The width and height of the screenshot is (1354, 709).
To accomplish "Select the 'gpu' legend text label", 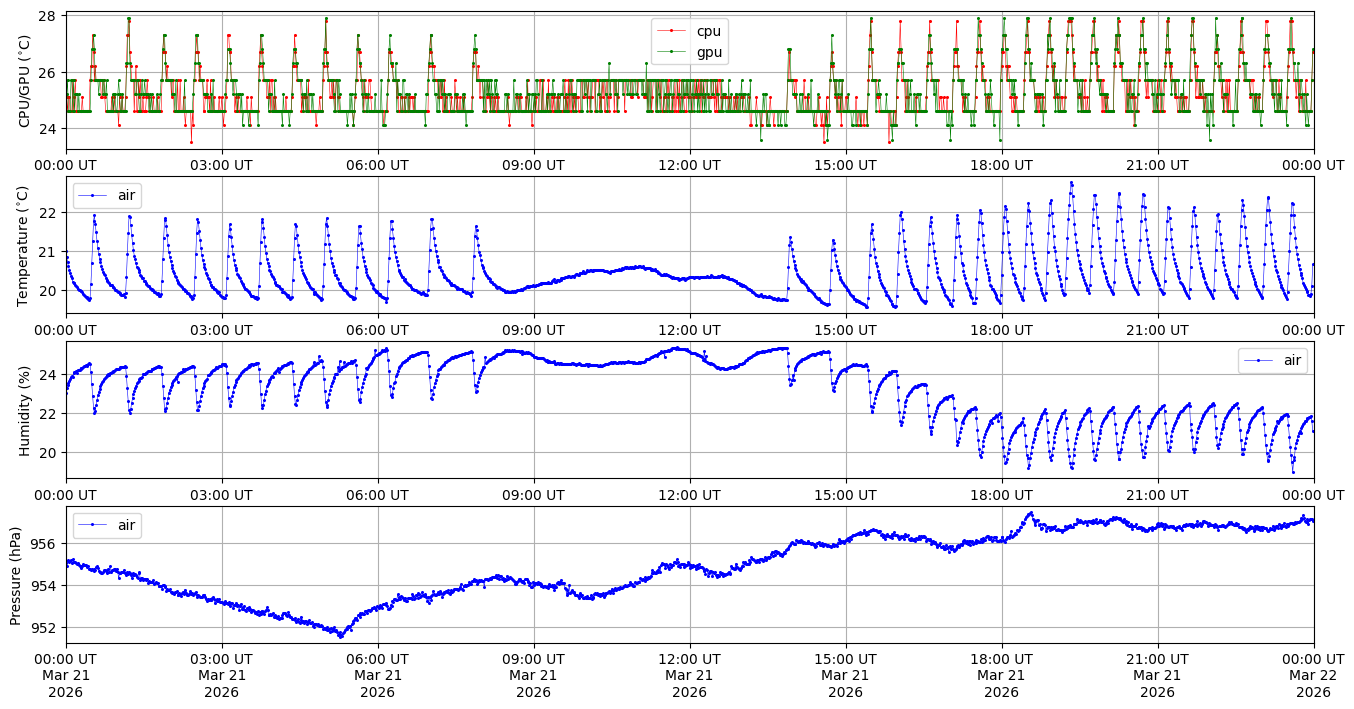I will pos(709,52).
